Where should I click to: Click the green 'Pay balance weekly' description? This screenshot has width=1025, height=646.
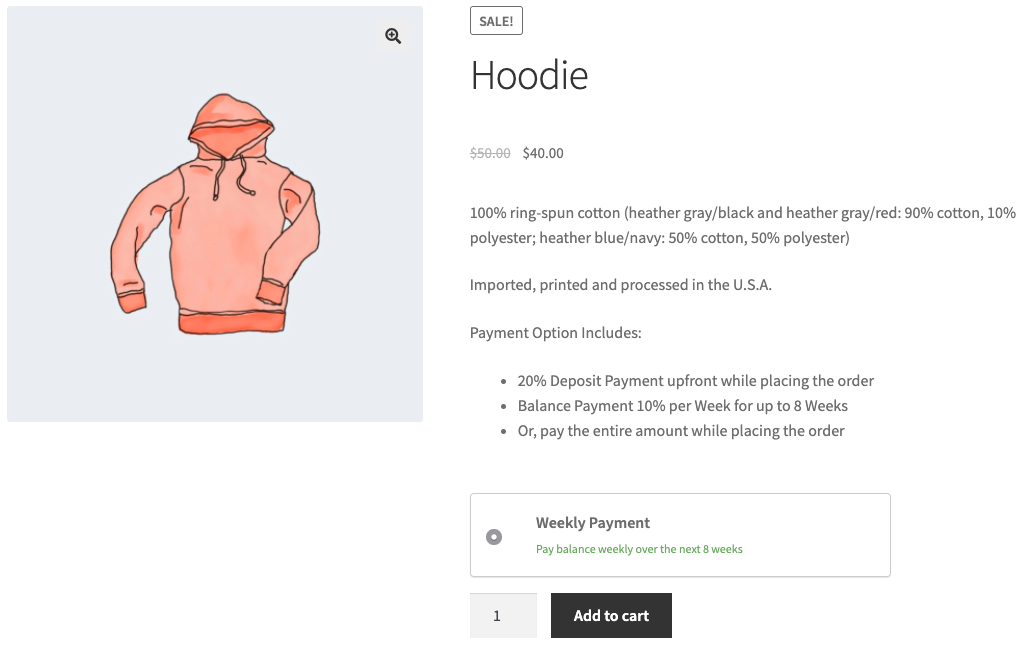(x=639, y=549)
